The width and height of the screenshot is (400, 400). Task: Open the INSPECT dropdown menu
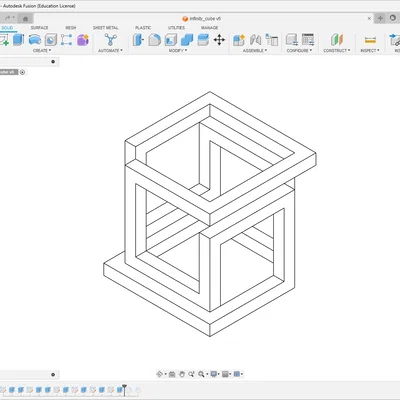pos(370,51)
